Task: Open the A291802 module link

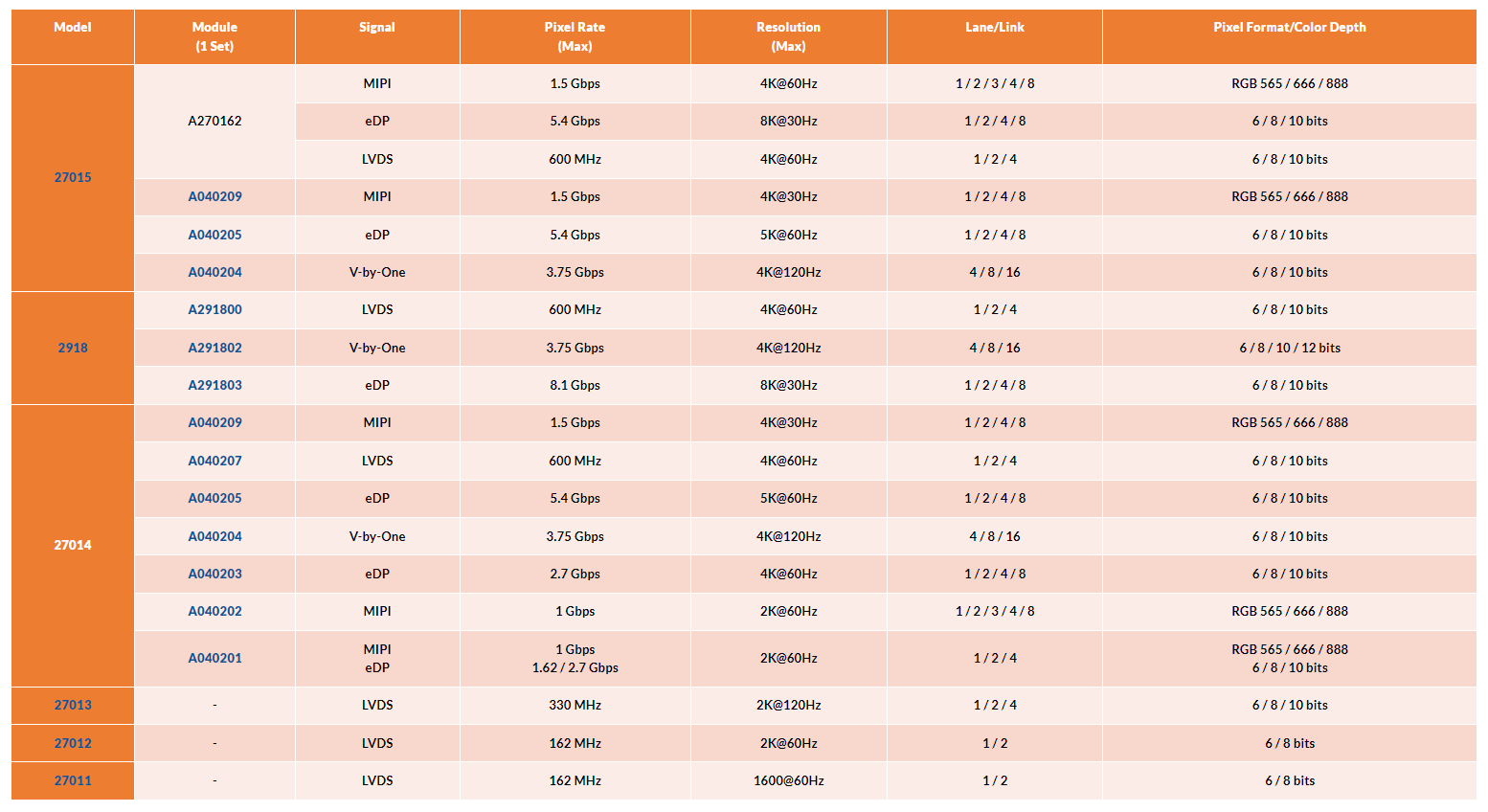Action: click(214, 348)
